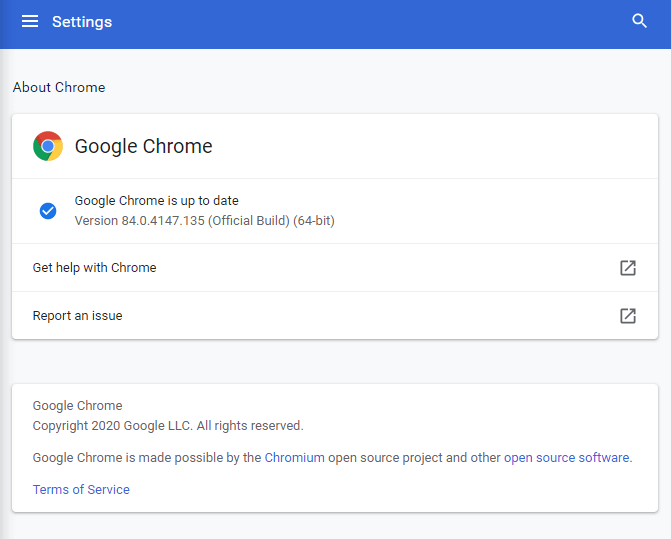Click the Settings title text

pyautogui.click(x=82, y=22)
